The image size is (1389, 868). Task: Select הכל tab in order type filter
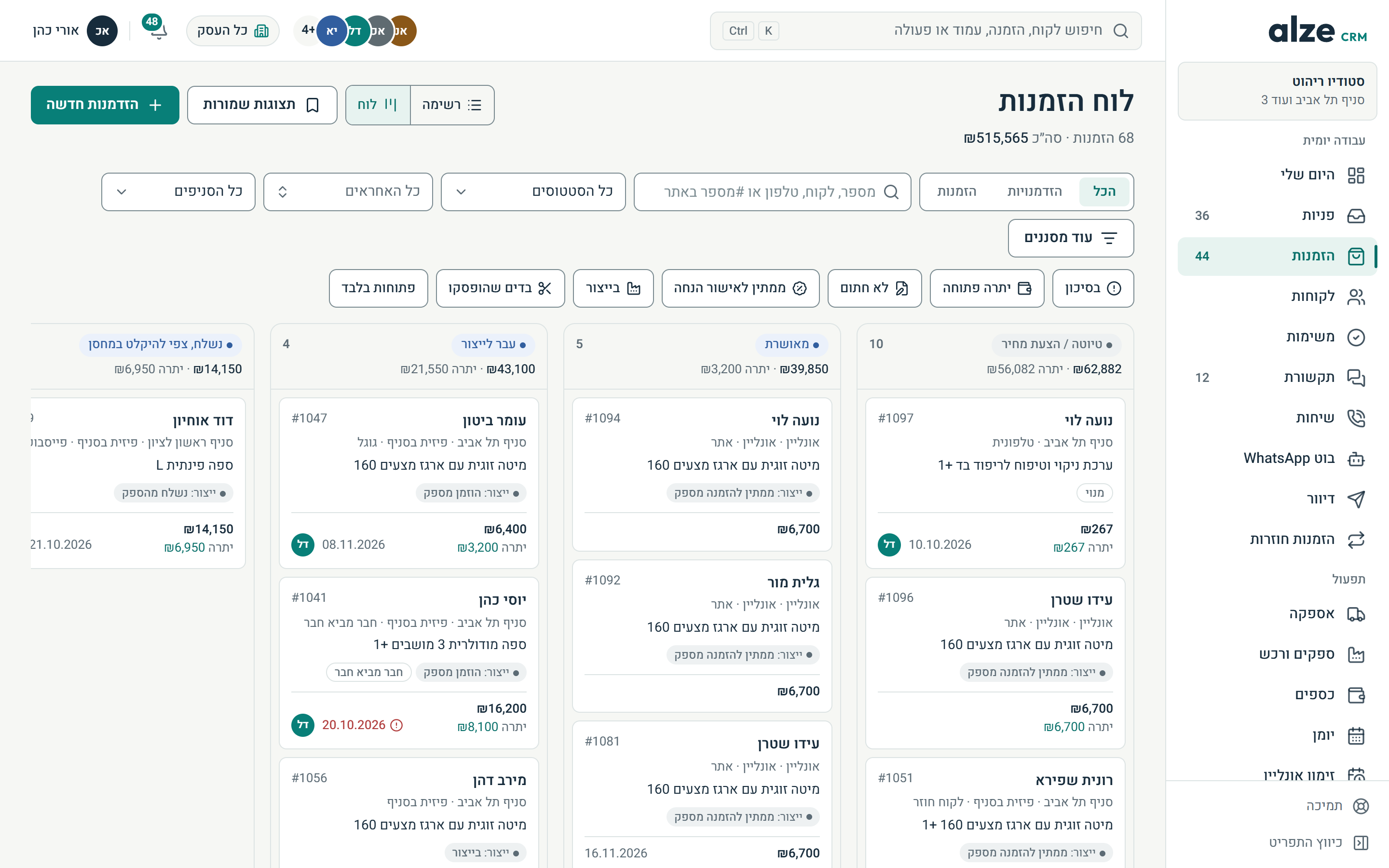(1104, 192)
